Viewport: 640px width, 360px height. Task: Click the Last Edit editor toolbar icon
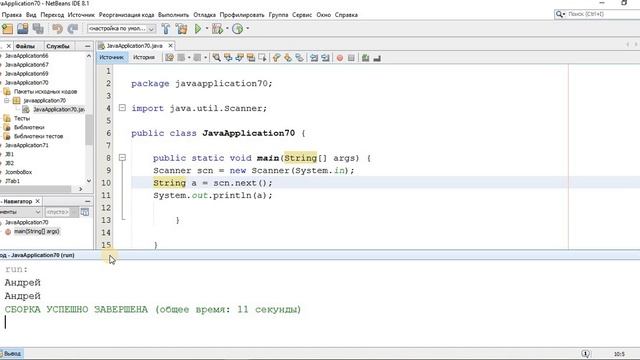169,58
